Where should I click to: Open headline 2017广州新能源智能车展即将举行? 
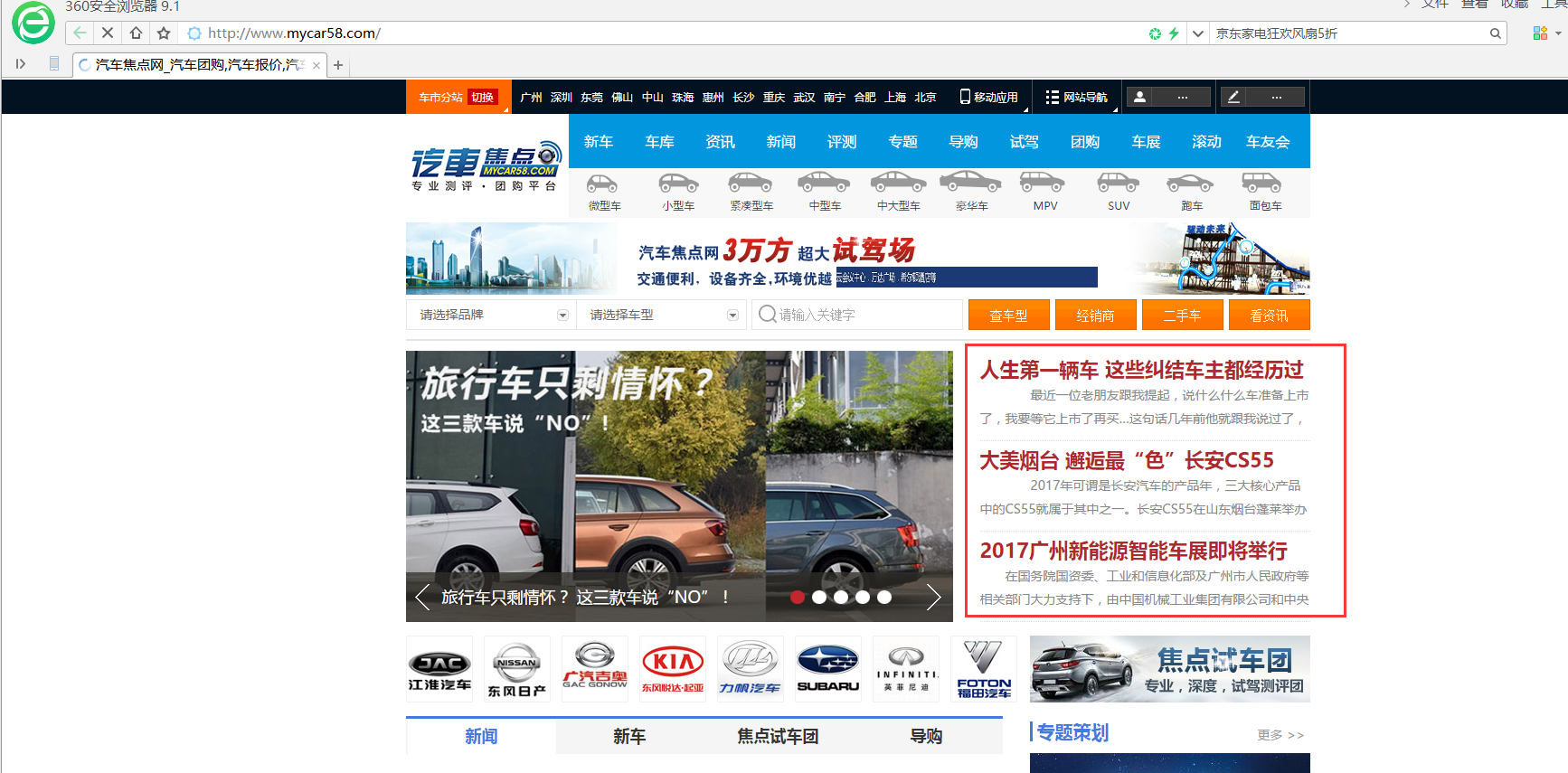pos(1133,551)
